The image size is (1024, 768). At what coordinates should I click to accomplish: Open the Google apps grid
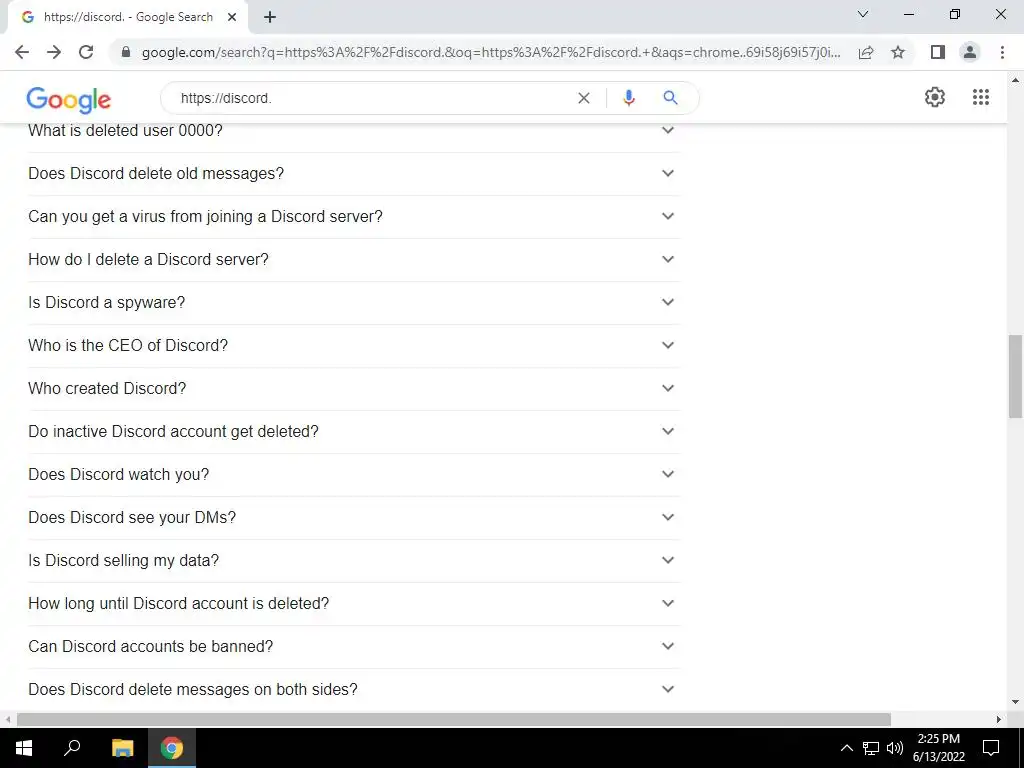[981, 97]
